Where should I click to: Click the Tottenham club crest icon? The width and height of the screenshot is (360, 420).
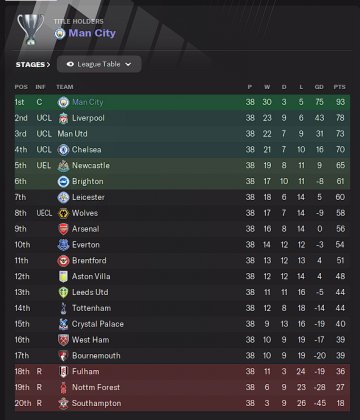(63, 308)
